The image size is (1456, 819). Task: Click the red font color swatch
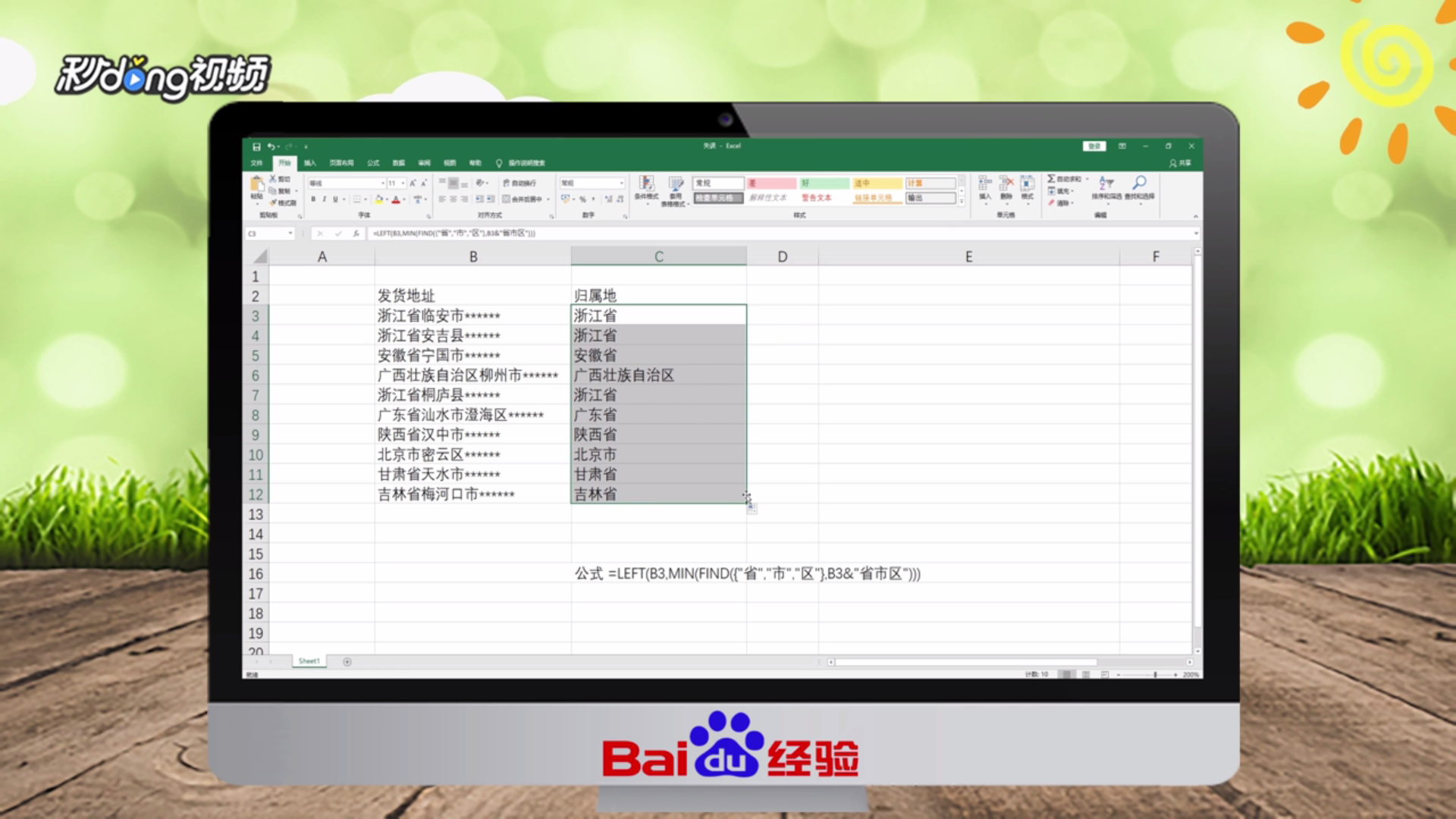point(395,200)
